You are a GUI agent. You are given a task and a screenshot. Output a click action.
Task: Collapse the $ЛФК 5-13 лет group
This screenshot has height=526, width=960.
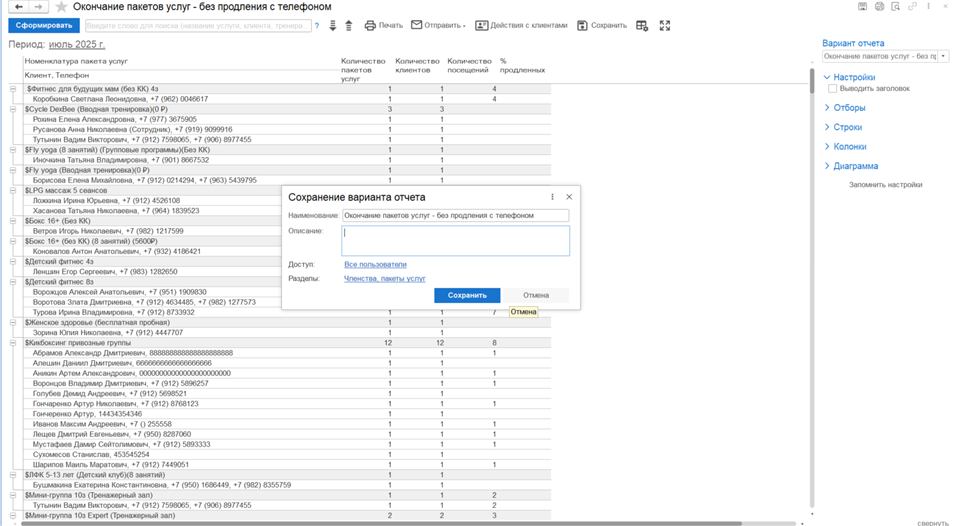point(13,475)
